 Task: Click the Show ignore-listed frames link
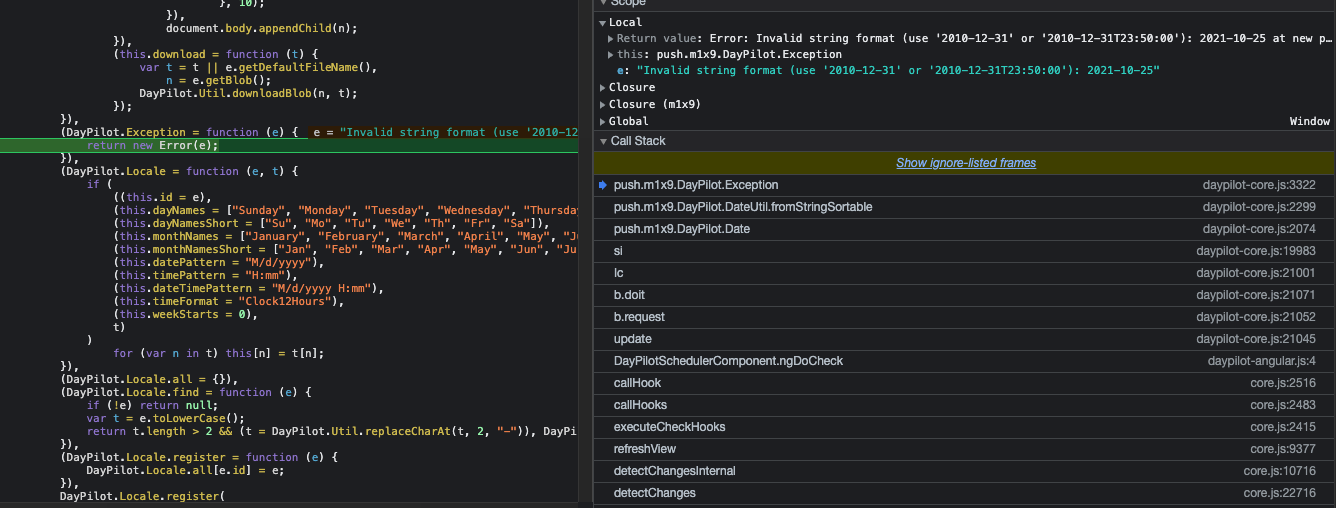pos(965,163)
